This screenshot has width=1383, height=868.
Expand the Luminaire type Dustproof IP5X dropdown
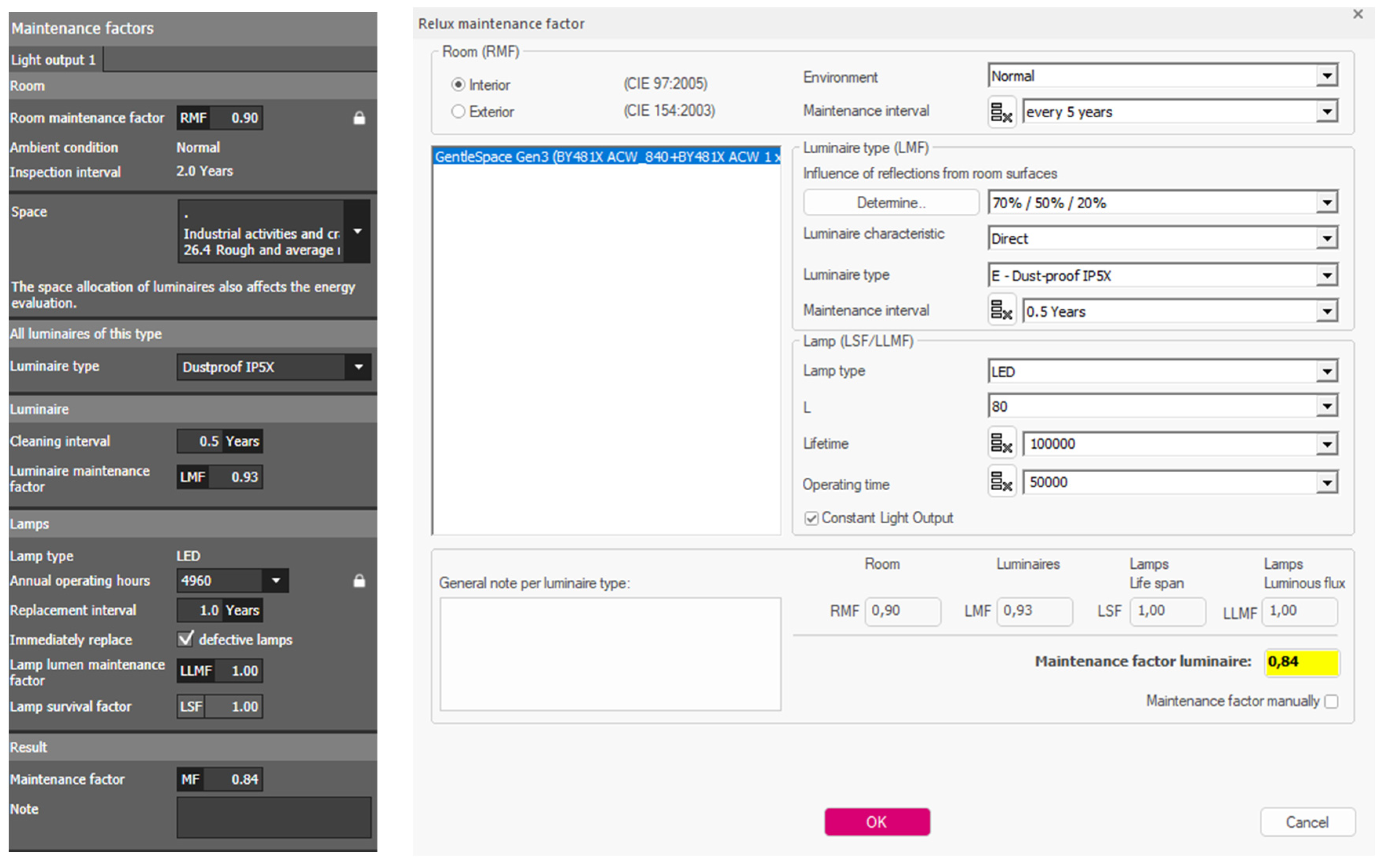pos(358,368)
